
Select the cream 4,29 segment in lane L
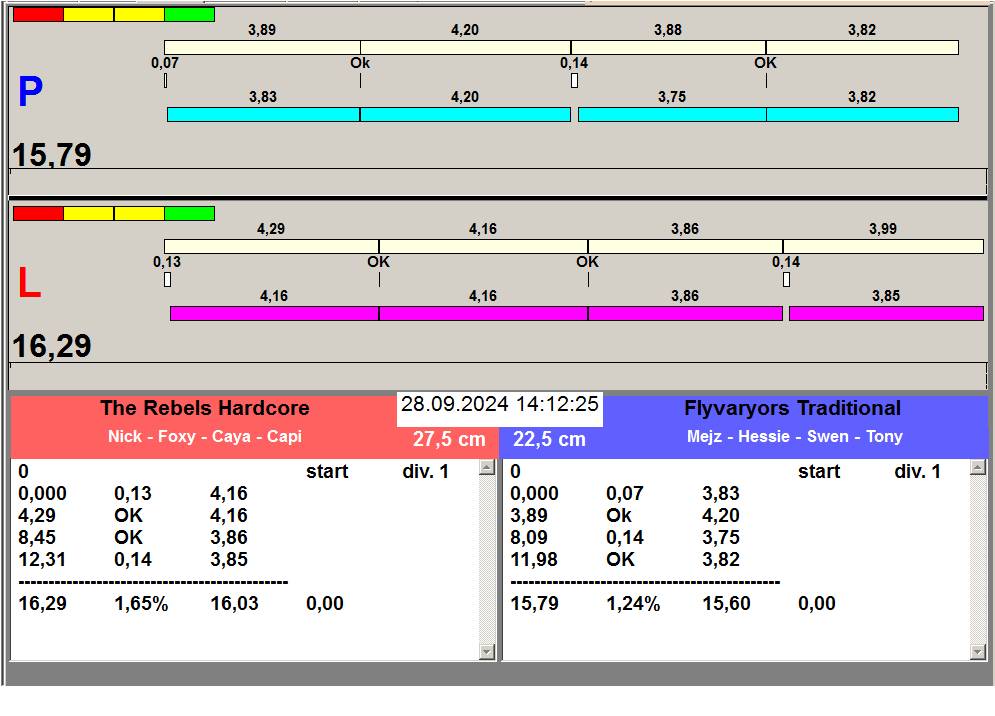[271, 246]
